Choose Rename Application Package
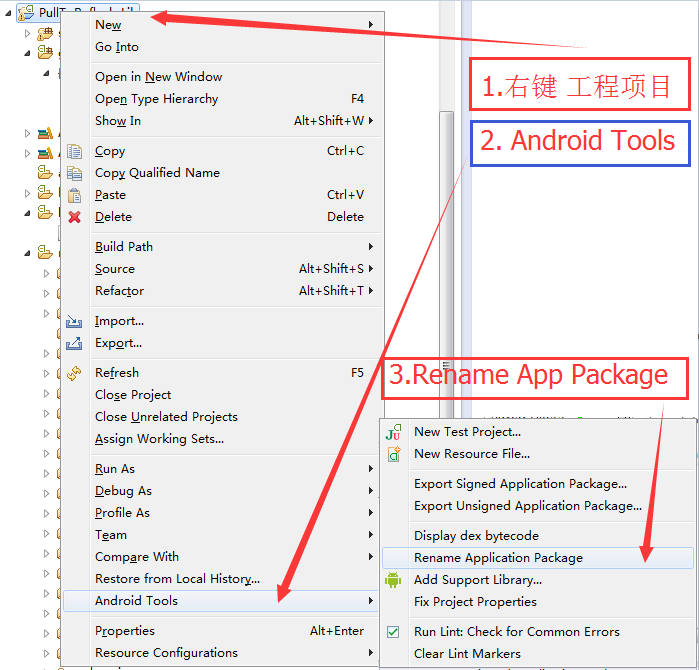Viewport: 699px width, 670px height. click(538, 558)
